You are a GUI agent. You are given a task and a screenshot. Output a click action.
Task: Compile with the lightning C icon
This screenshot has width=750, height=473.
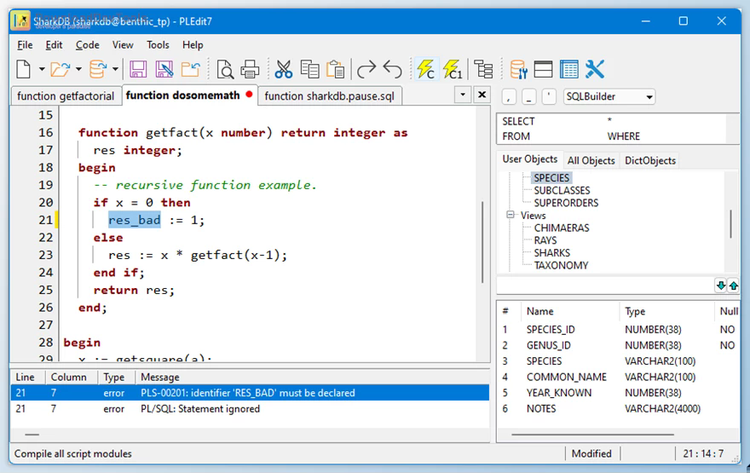pos(426,69)
